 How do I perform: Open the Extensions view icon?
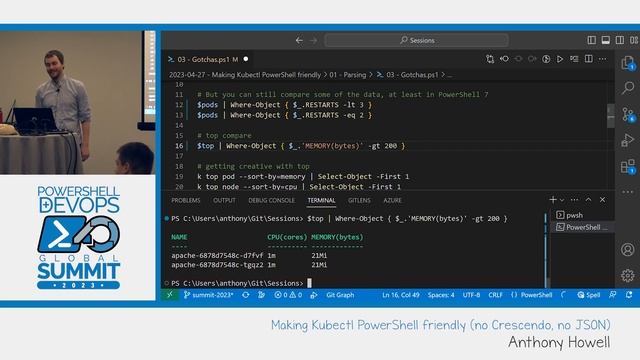coord(628,166)
